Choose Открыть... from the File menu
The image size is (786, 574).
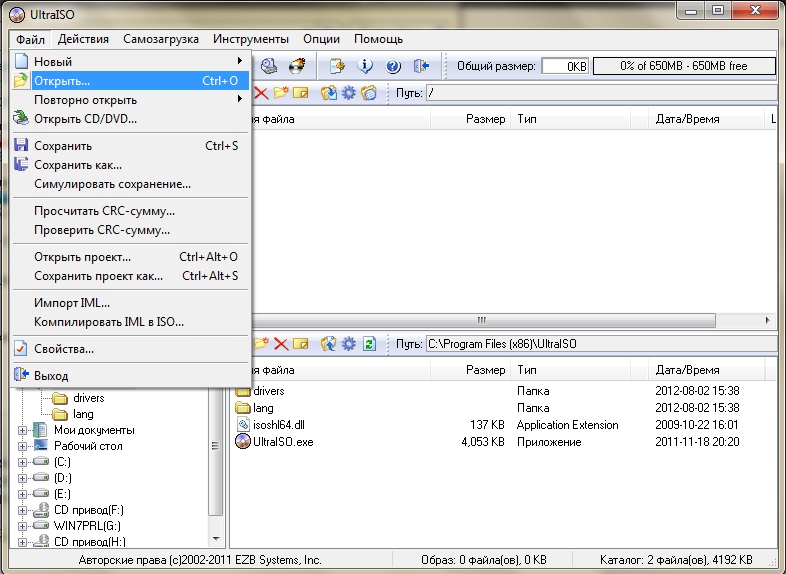(x=130, y=81)
